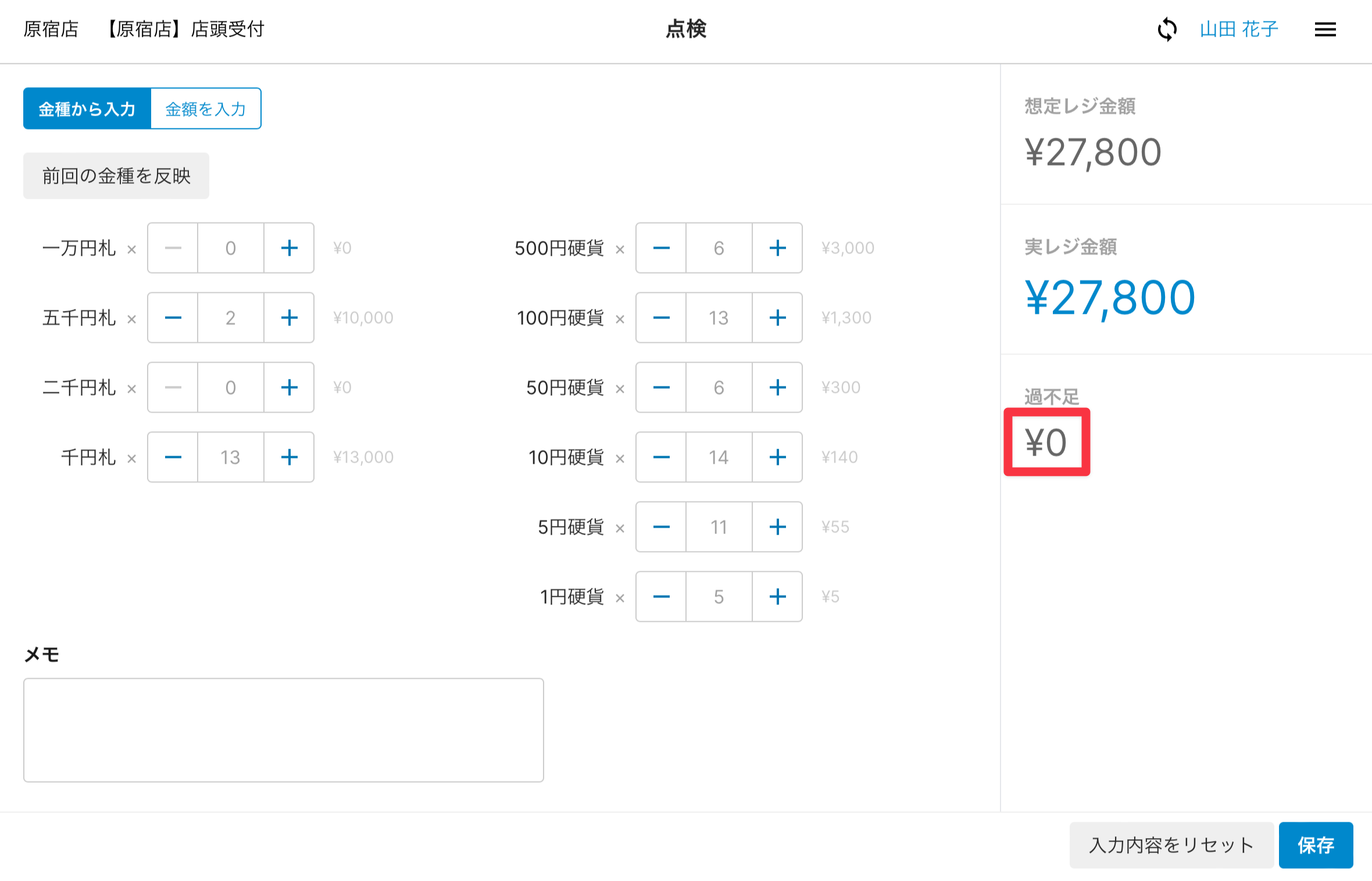1372x881 pixels.
Task: Open user 山田 花子 link
Action: coord(1239,29)
